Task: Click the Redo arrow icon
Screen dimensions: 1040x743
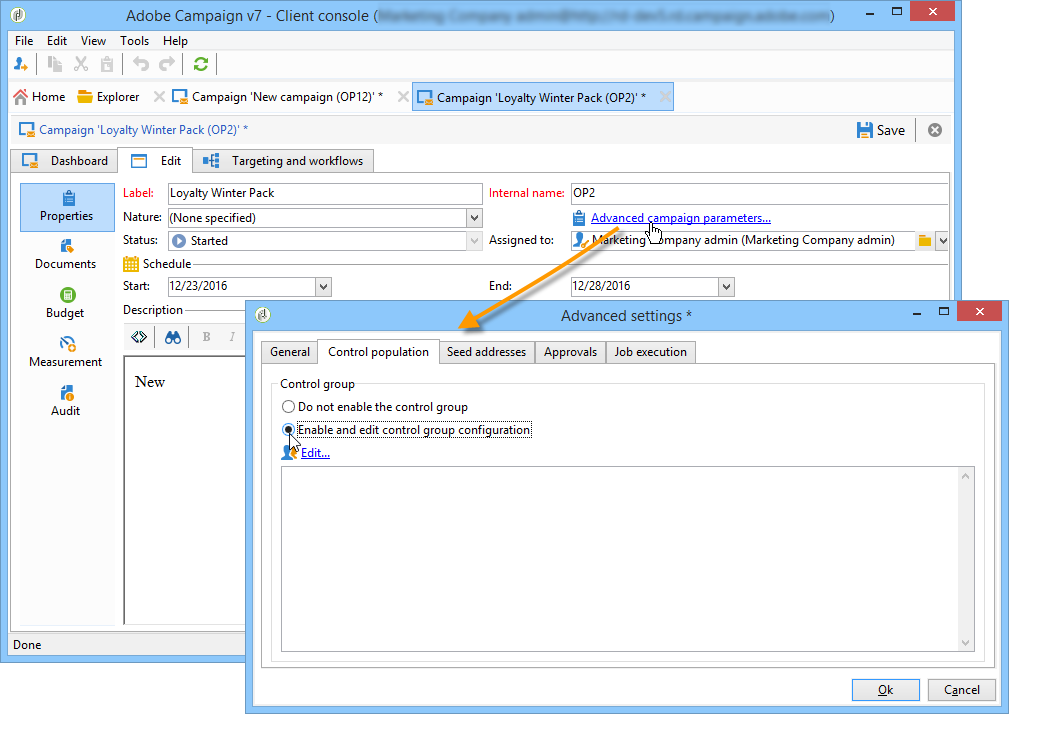Action: [167, 64]
